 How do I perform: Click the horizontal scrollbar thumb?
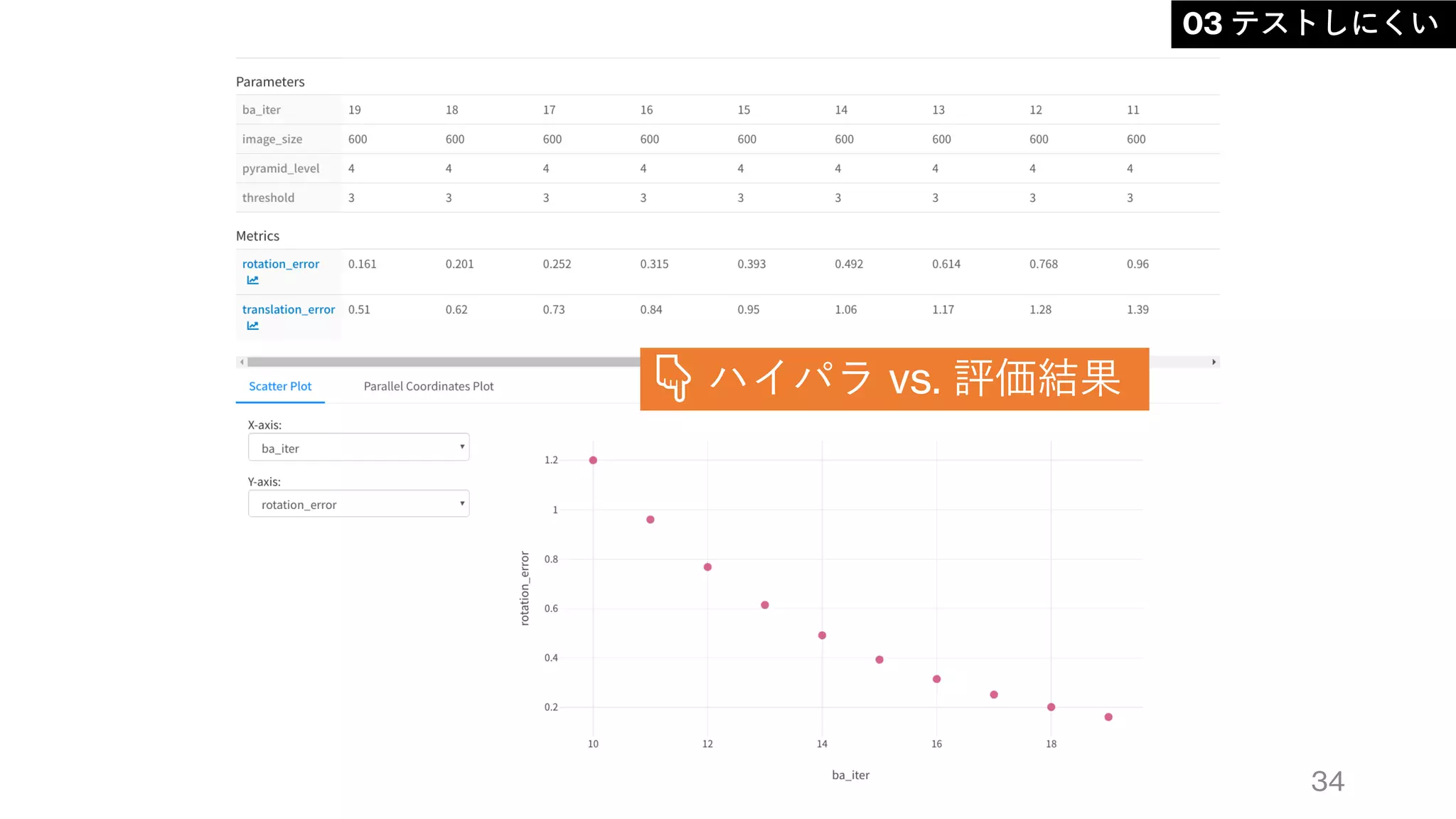(444, 362)
